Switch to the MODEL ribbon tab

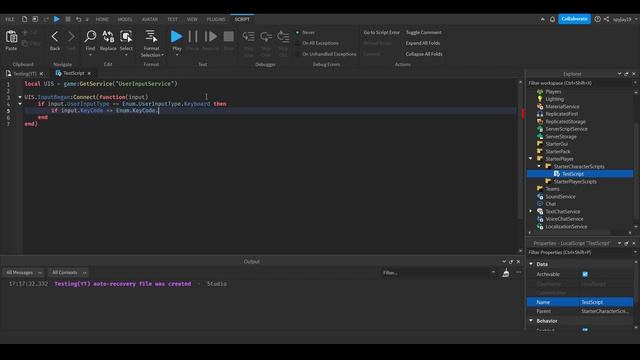point(125,19)
